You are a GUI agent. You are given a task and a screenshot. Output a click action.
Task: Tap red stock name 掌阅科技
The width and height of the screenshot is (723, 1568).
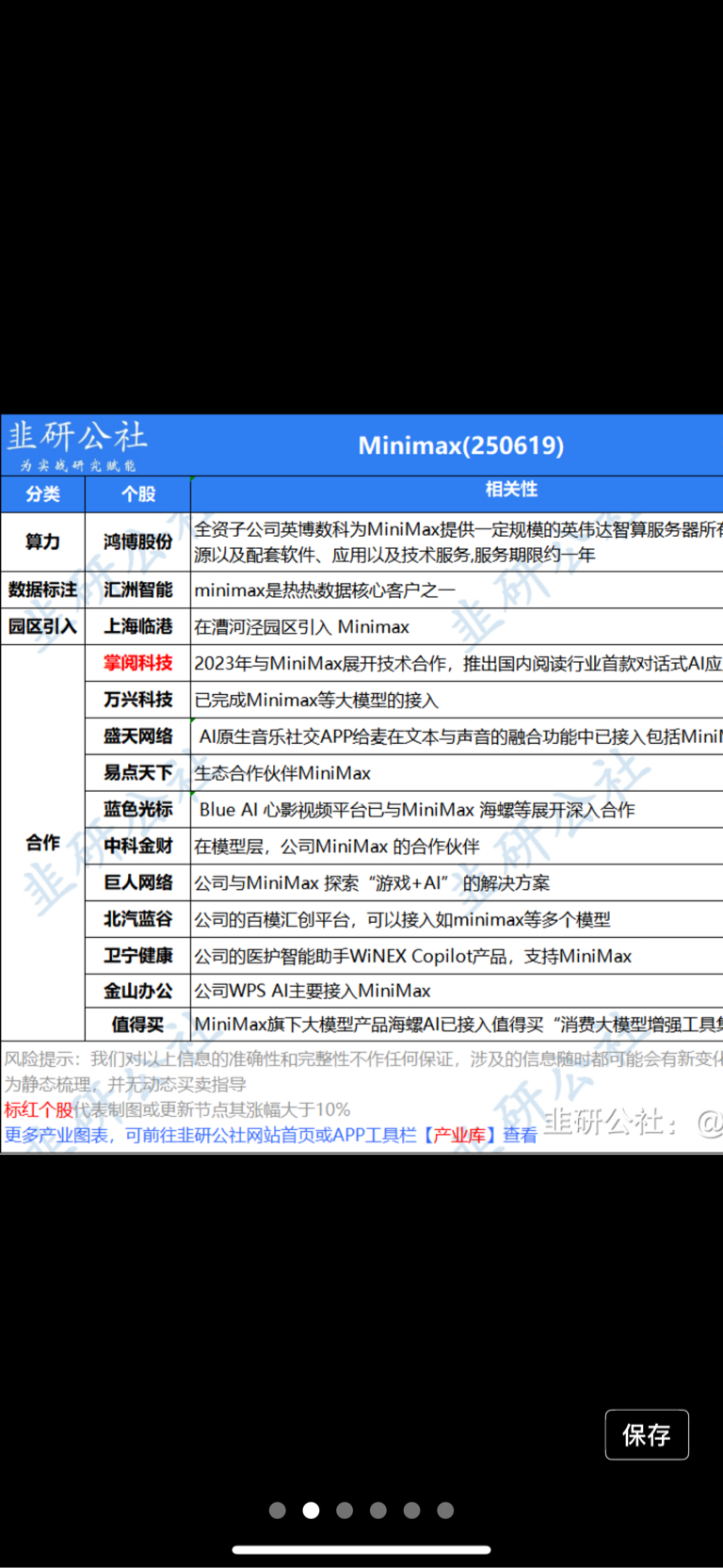click(138, 663)
